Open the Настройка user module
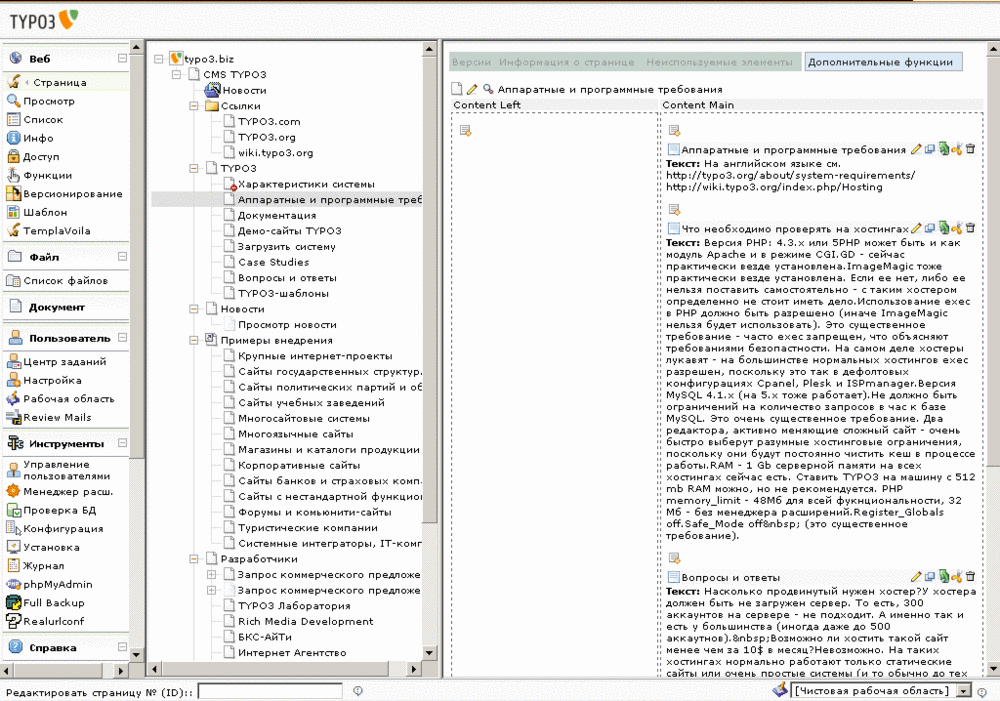The width and height of the screenshot is (1000, 701). (x=52, y=380)
